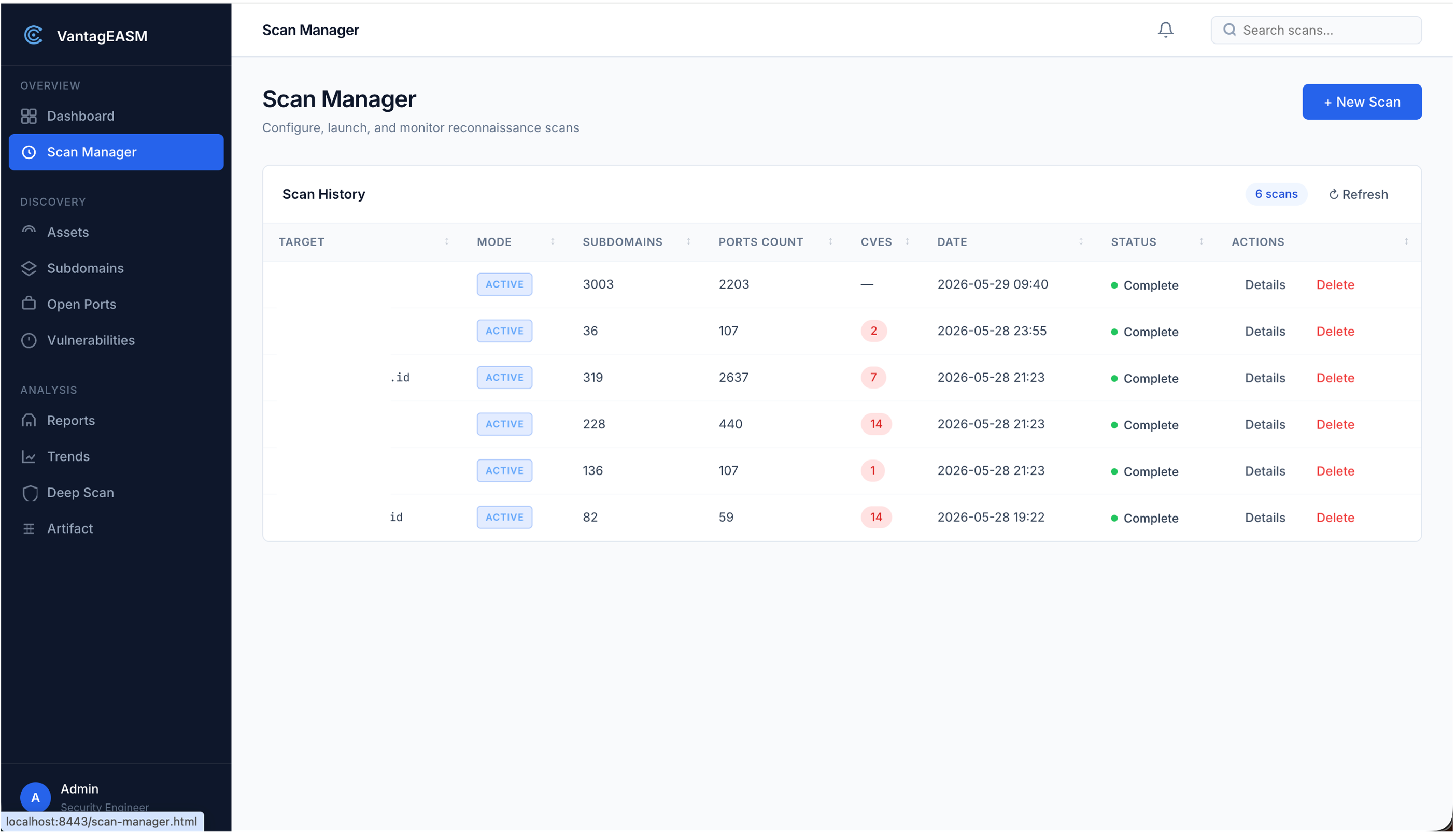The width and height of the screenshot is (1456, 833).
Task: Sort table by Mode column arrow
Action: (553, 241)
